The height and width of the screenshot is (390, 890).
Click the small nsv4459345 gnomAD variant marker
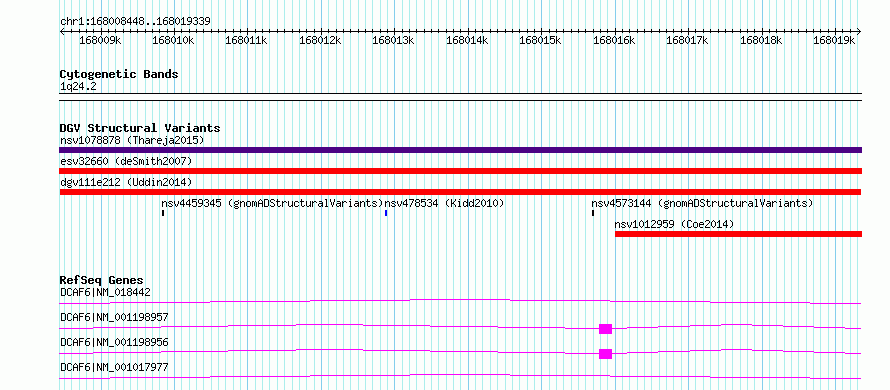pos(163,213)
